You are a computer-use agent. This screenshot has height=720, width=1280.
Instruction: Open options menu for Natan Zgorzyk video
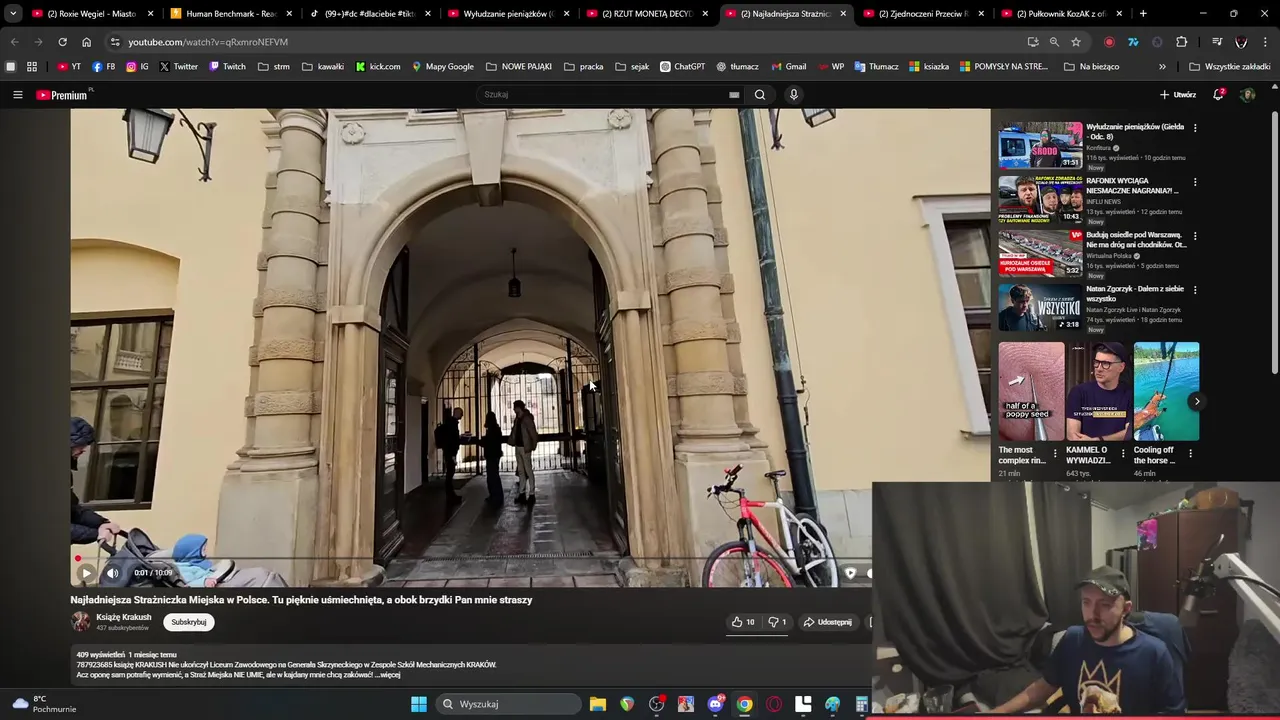point(1195,290)
